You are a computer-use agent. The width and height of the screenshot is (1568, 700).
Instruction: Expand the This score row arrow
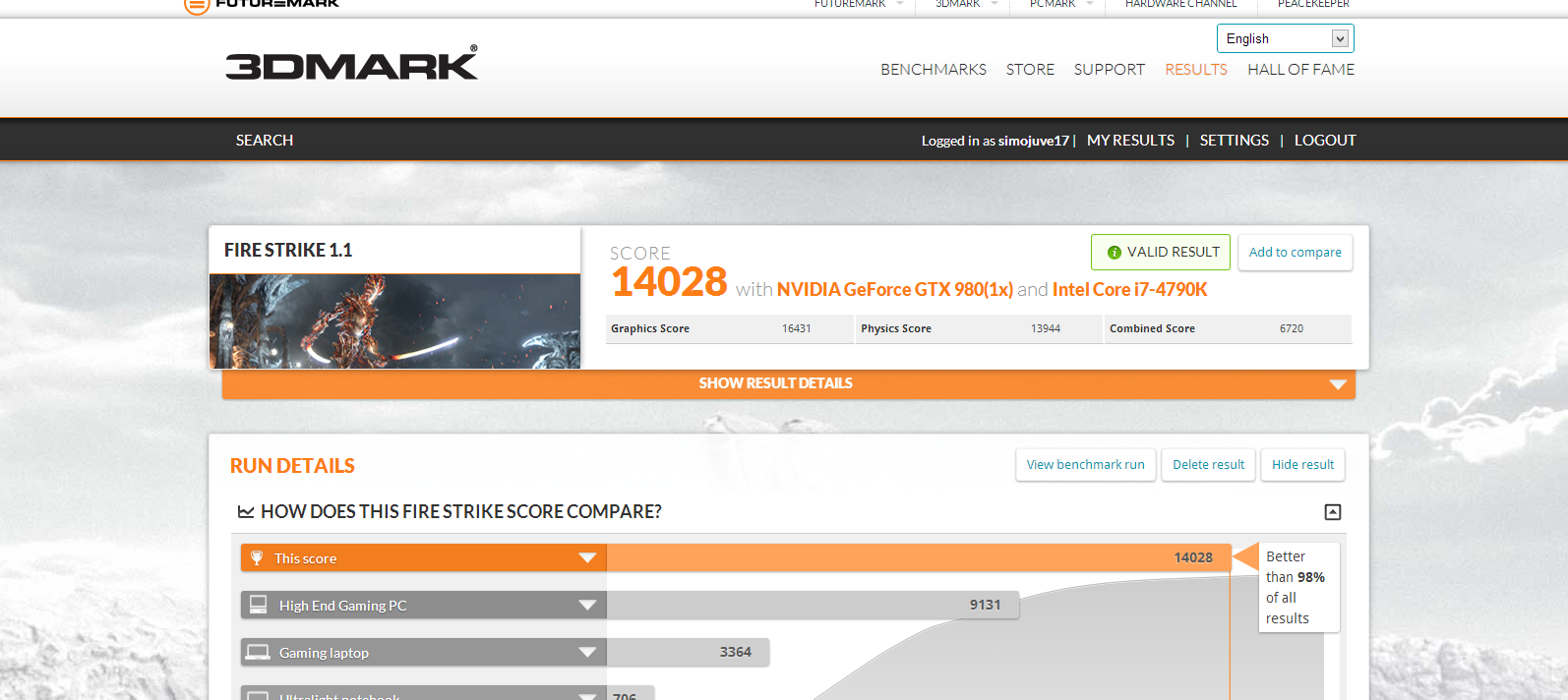[587, 557]
